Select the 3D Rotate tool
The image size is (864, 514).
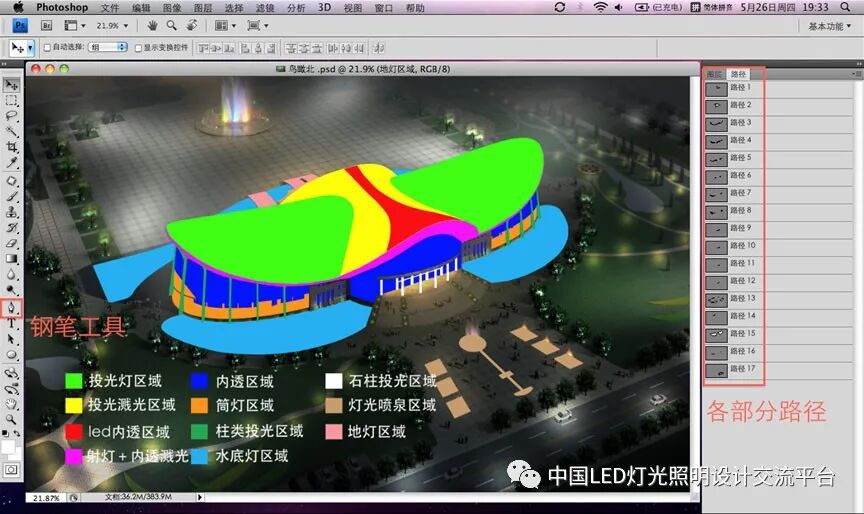click(x=11, y=374)
